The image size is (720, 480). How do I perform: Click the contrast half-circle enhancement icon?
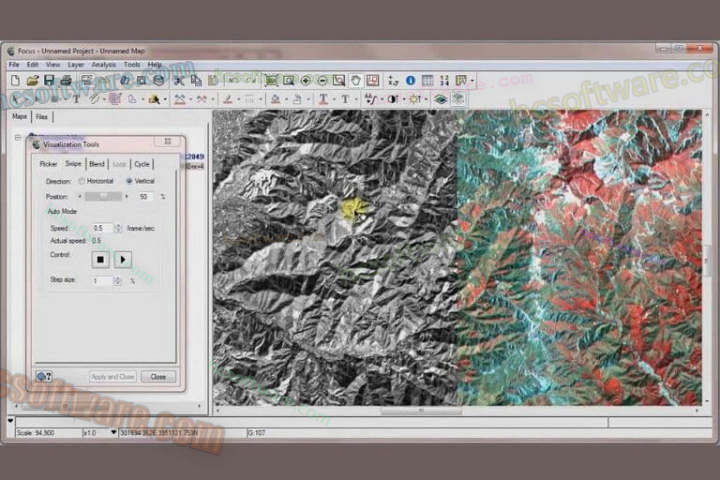pyautogui.click(x=393, y=99)
